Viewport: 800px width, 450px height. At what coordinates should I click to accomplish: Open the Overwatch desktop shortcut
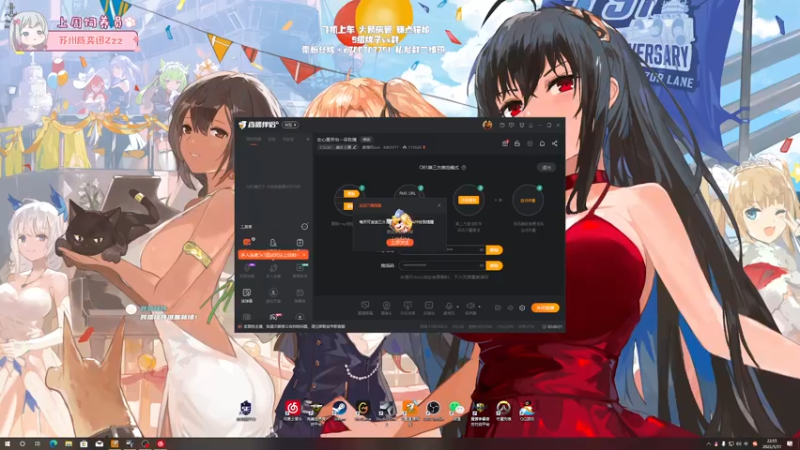point(504,410)
